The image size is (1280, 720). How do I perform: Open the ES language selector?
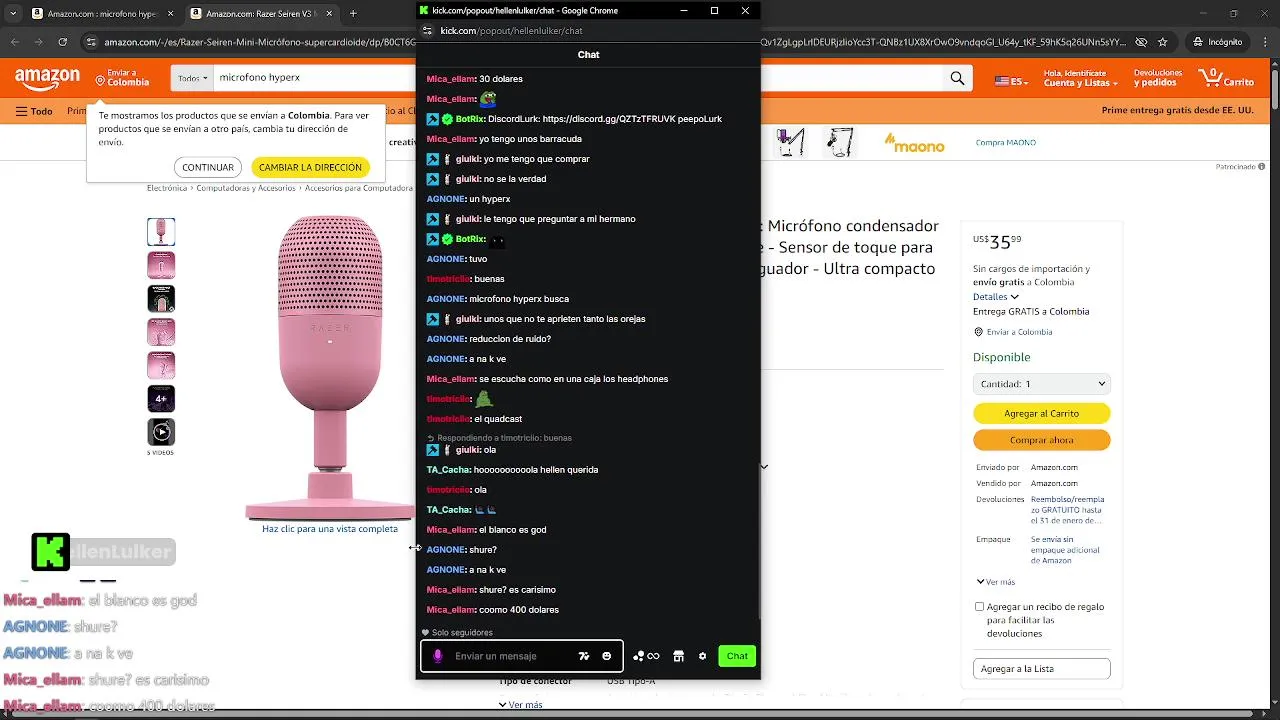point(1011,80)
